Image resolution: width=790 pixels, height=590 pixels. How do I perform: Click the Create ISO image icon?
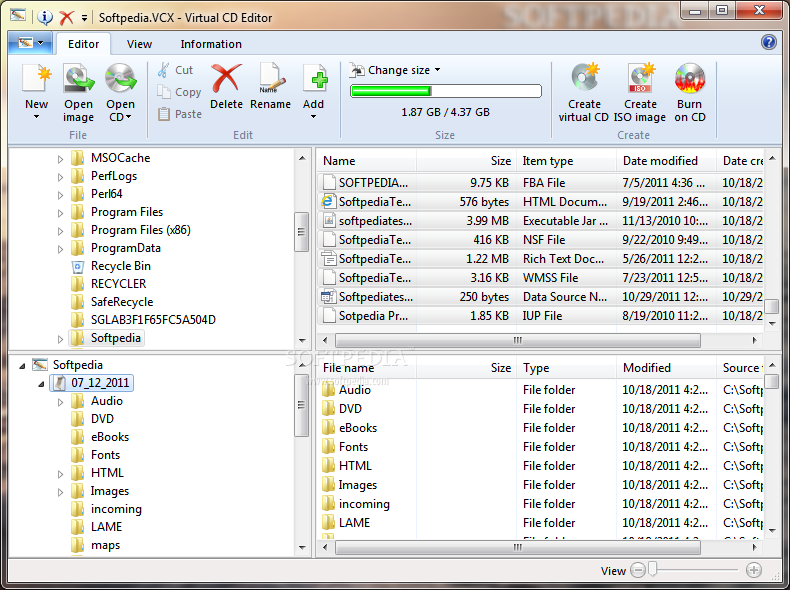coord(640,79)
